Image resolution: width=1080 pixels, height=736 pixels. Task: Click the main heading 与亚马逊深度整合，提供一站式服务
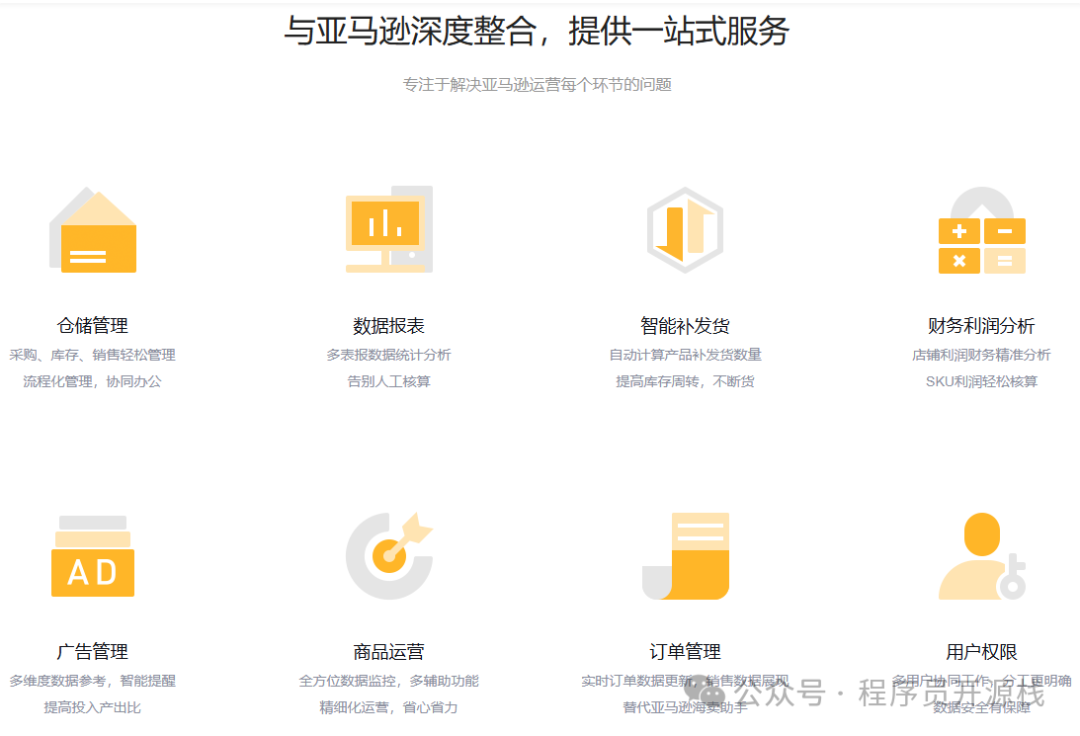click(x=539, y=32)
